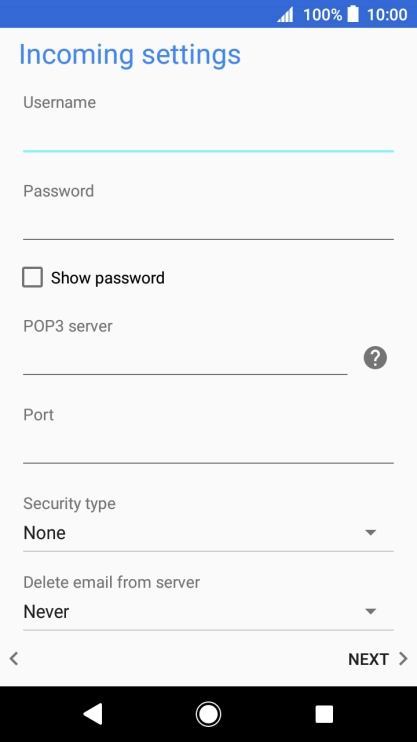Tap the right chevron beside NEXT

[x=403, y=659]
